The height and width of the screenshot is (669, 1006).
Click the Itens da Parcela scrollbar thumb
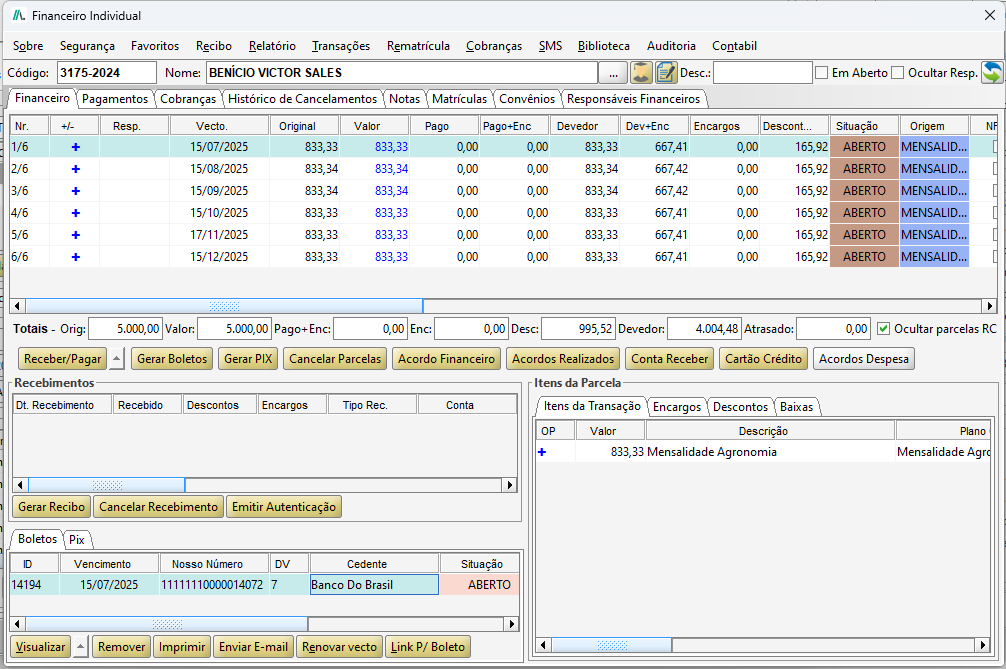[611, 645]
